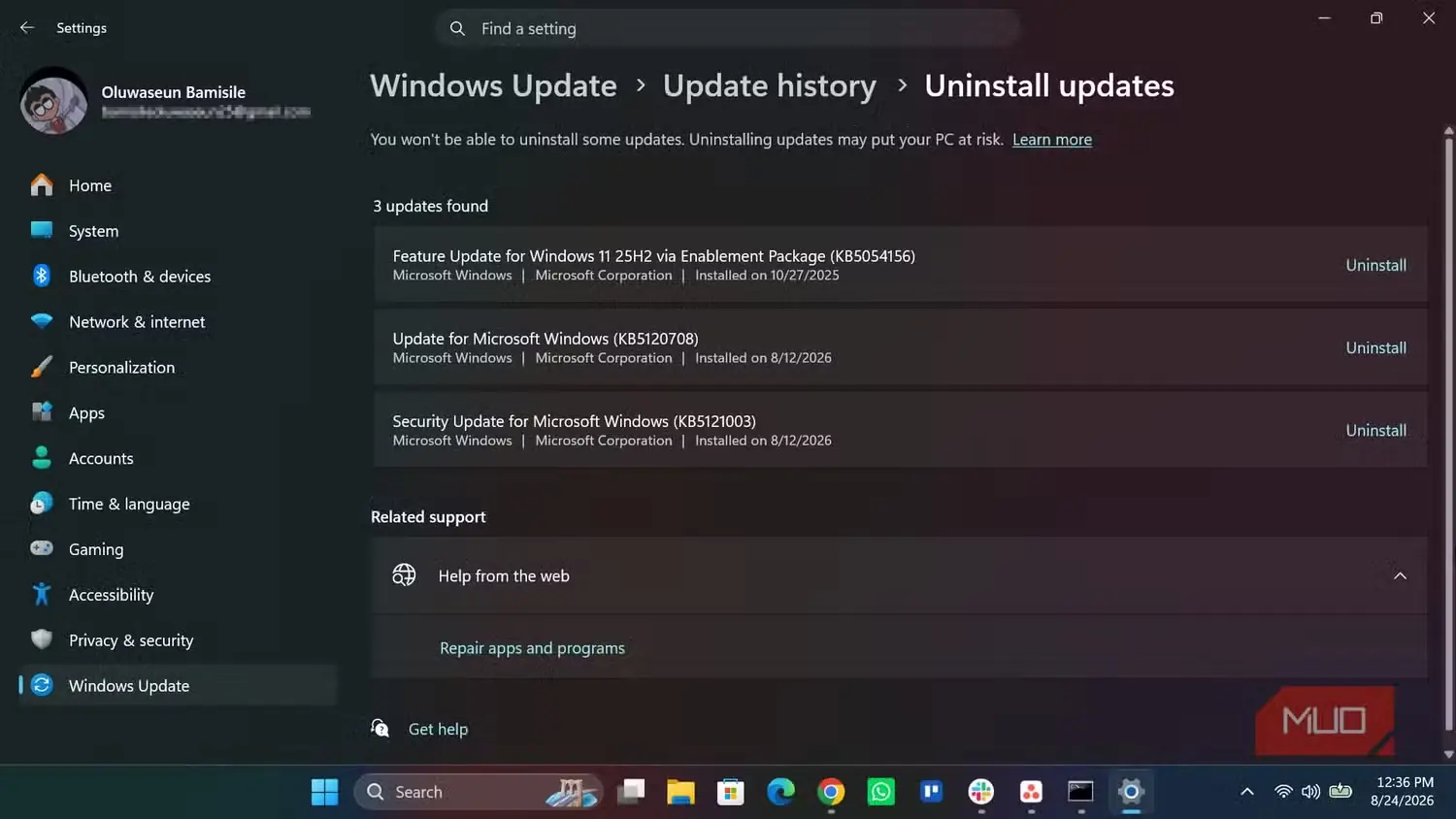Show hidden icons in the system tray

tap(1247, 792)
